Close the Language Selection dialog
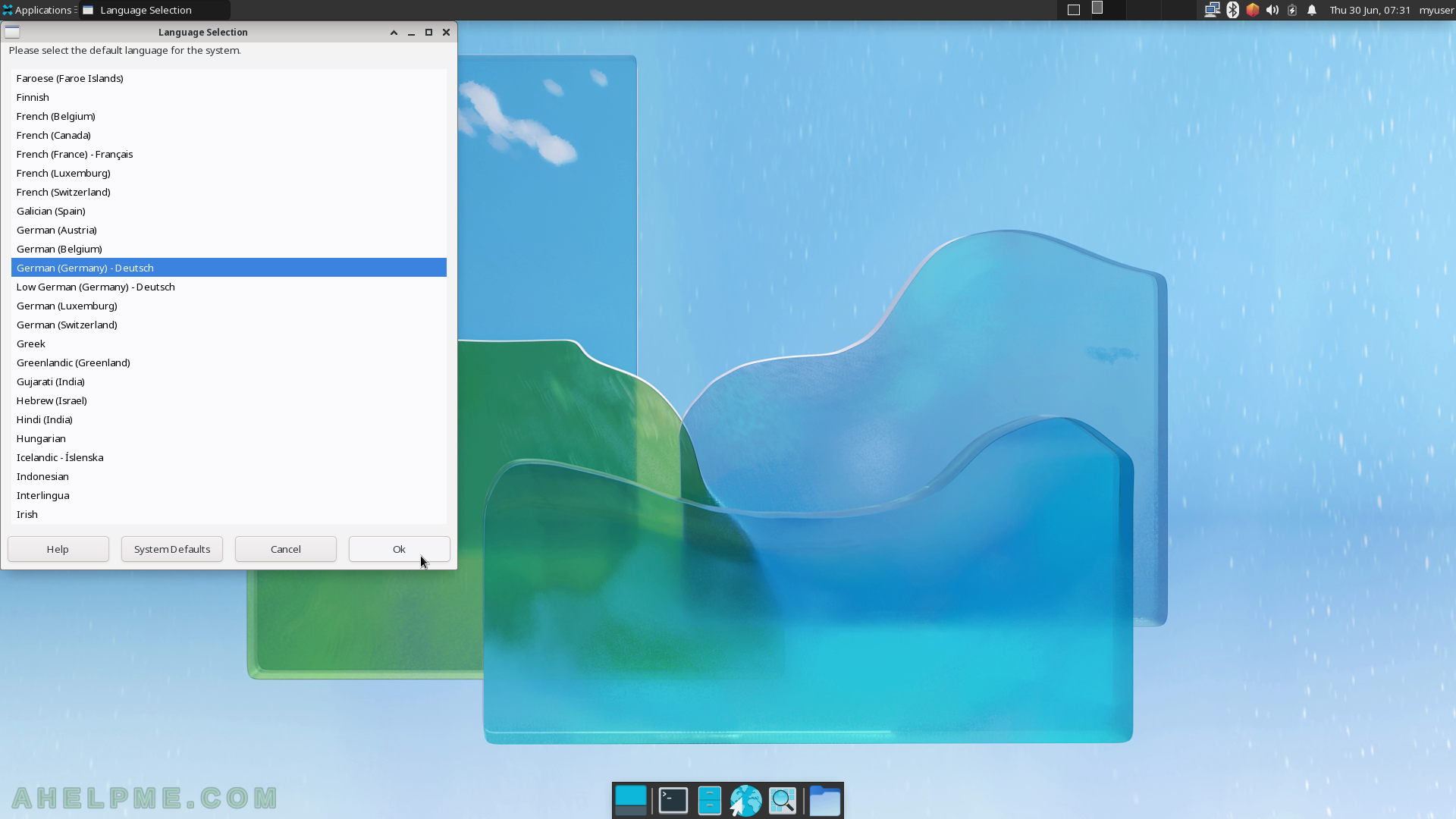The height and width of the screenshot is (819, 1456). (446, 32)
